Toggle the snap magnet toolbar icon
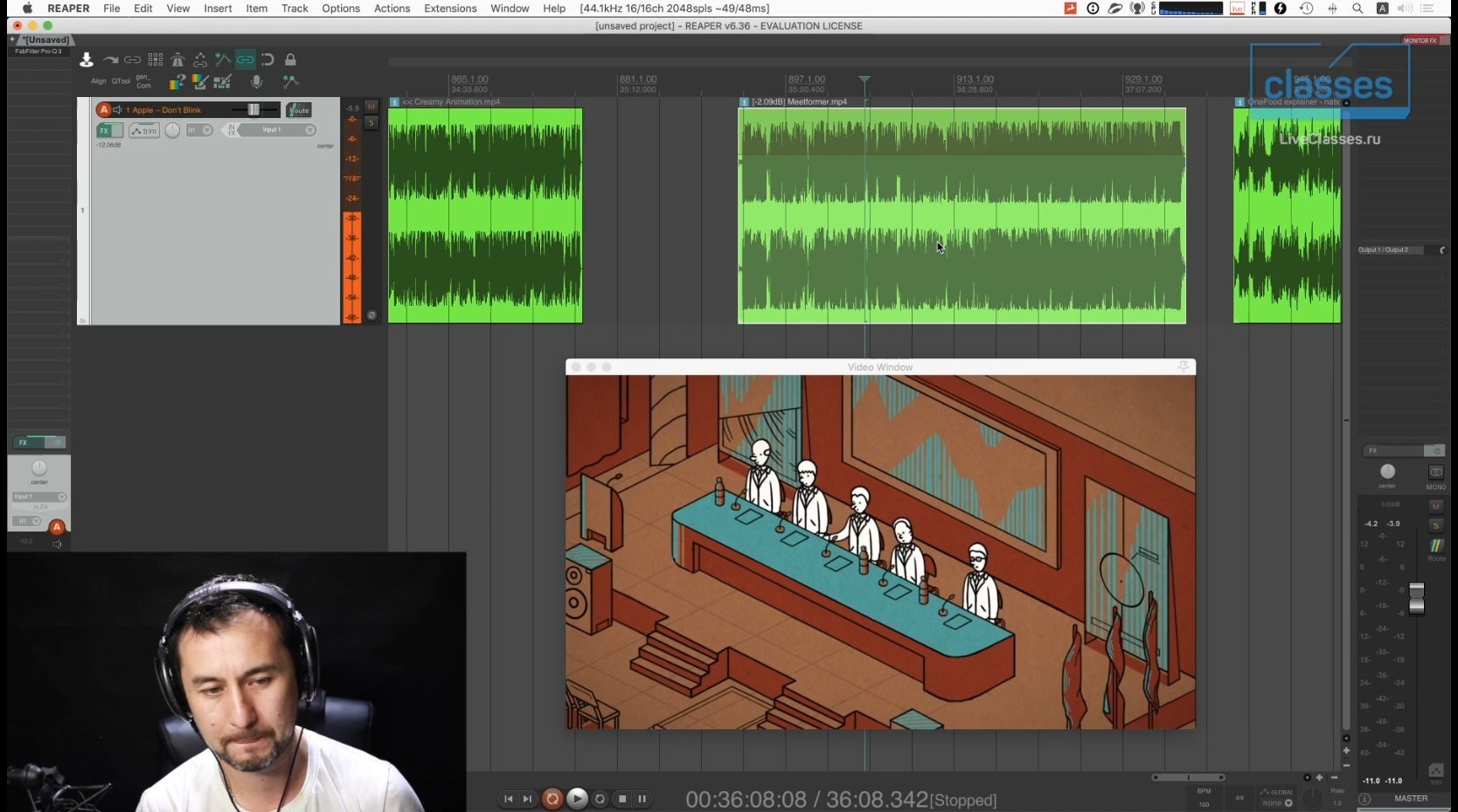 267,59
